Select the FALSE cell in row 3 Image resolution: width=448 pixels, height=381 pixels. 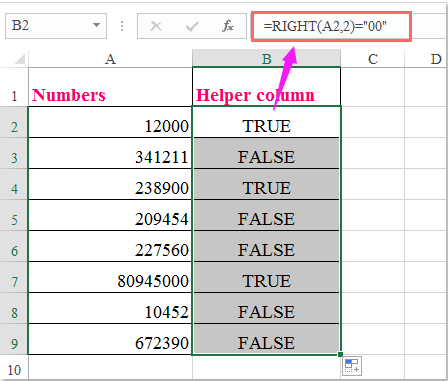click(266, 153)
